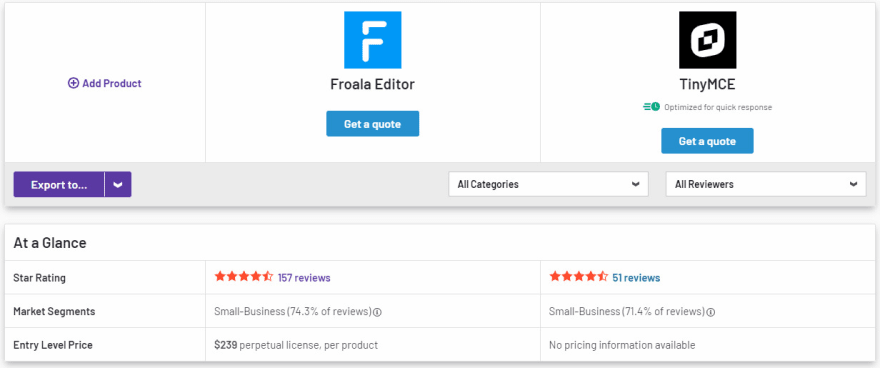
Task: Click the TinyMCE logo
Action: point(707,40)
